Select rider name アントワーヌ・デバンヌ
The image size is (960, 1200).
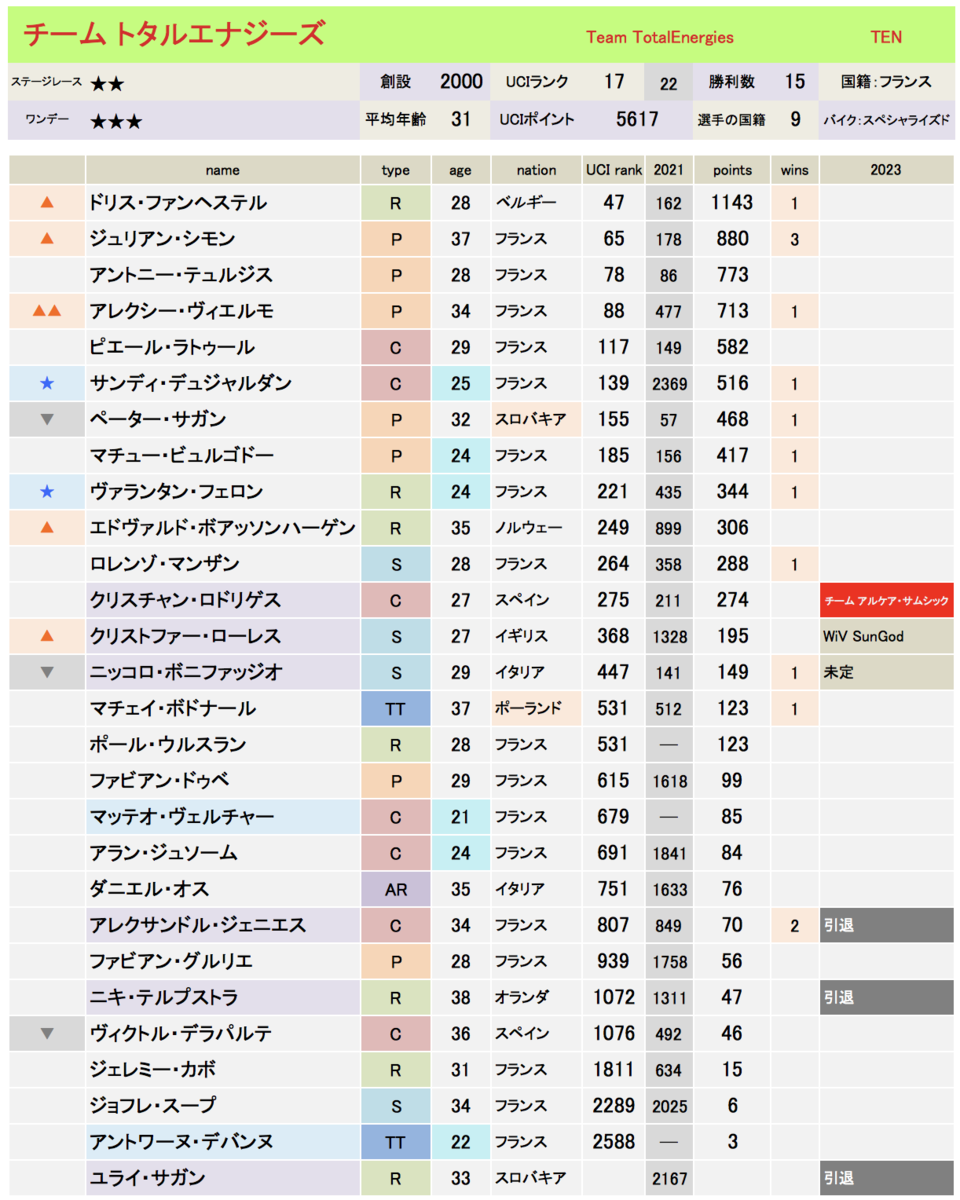click(x=181, y=1142)
